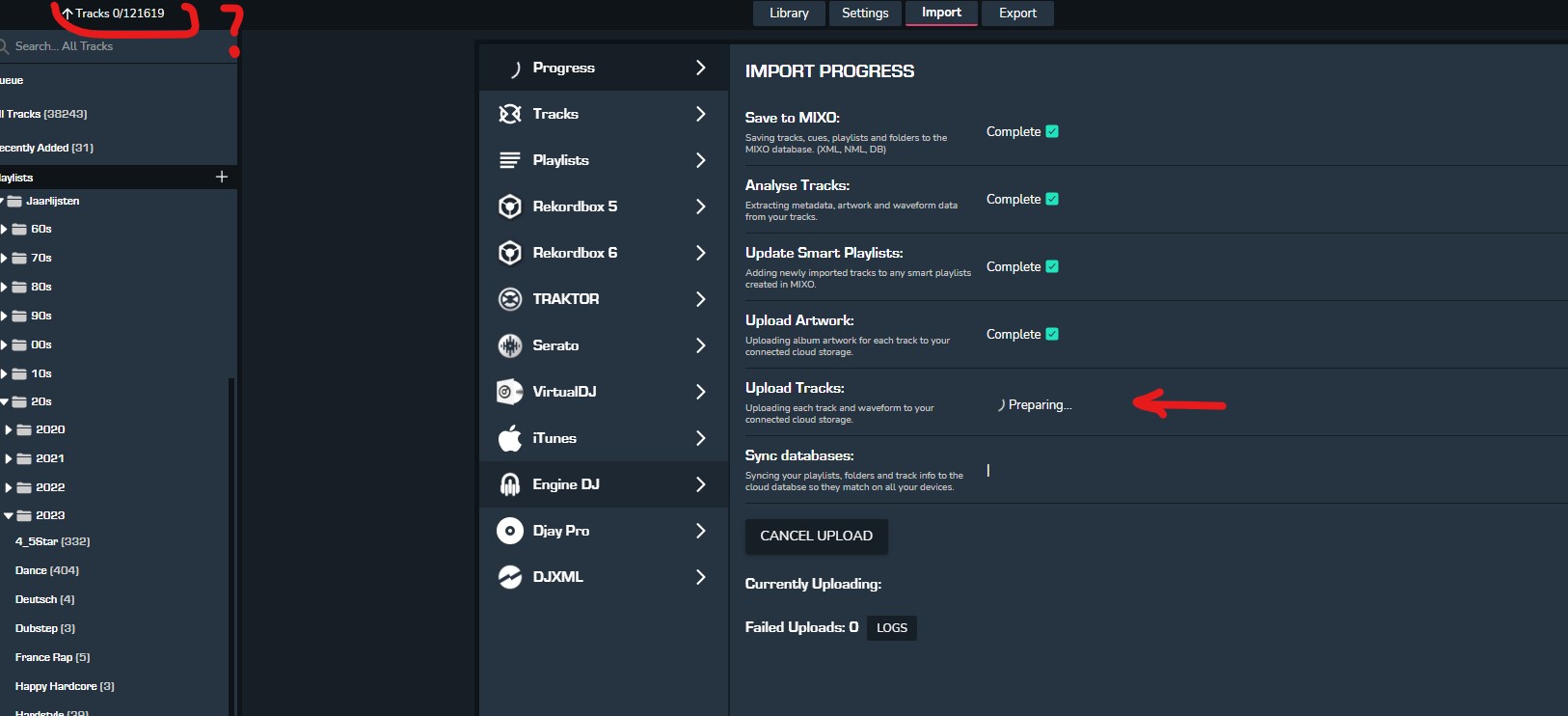
Task: Choose the VirtualDJ icon
Action: click(x=509, y=392)
